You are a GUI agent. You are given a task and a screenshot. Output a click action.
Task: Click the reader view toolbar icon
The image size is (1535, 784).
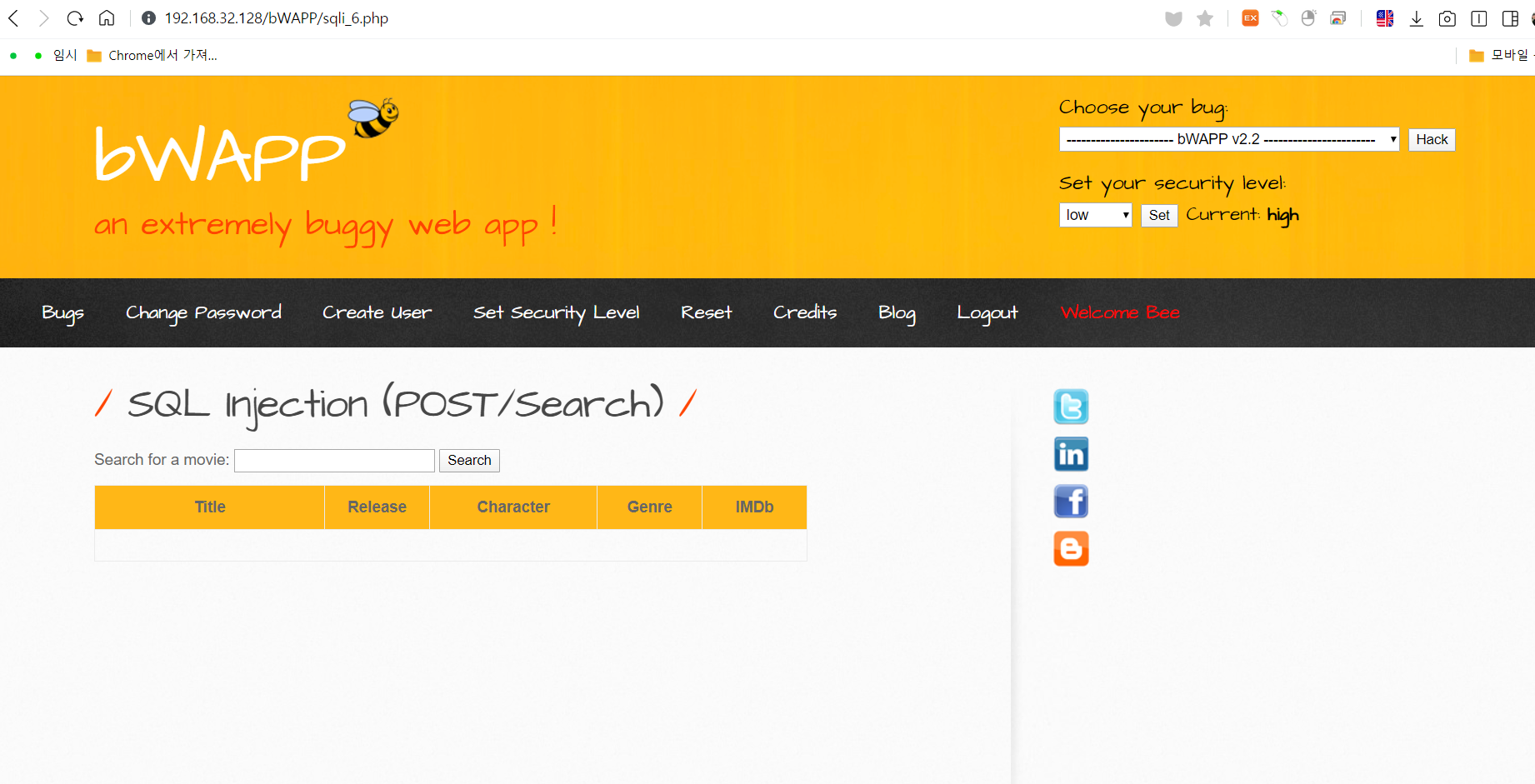click(1479, 18)
